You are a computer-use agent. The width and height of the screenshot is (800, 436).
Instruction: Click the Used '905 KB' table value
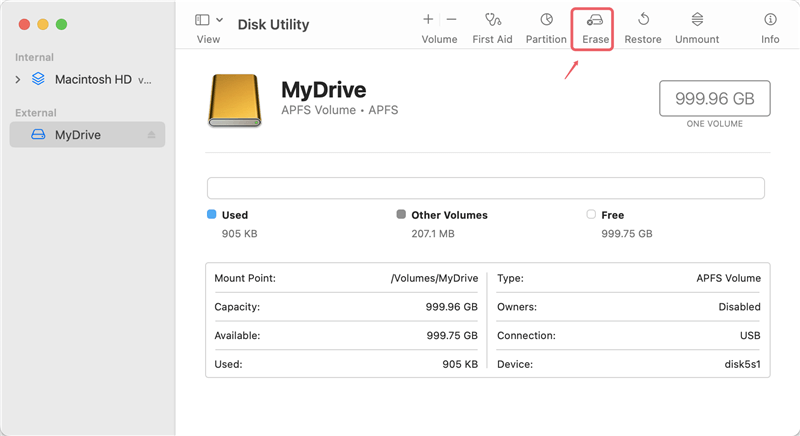460,364
